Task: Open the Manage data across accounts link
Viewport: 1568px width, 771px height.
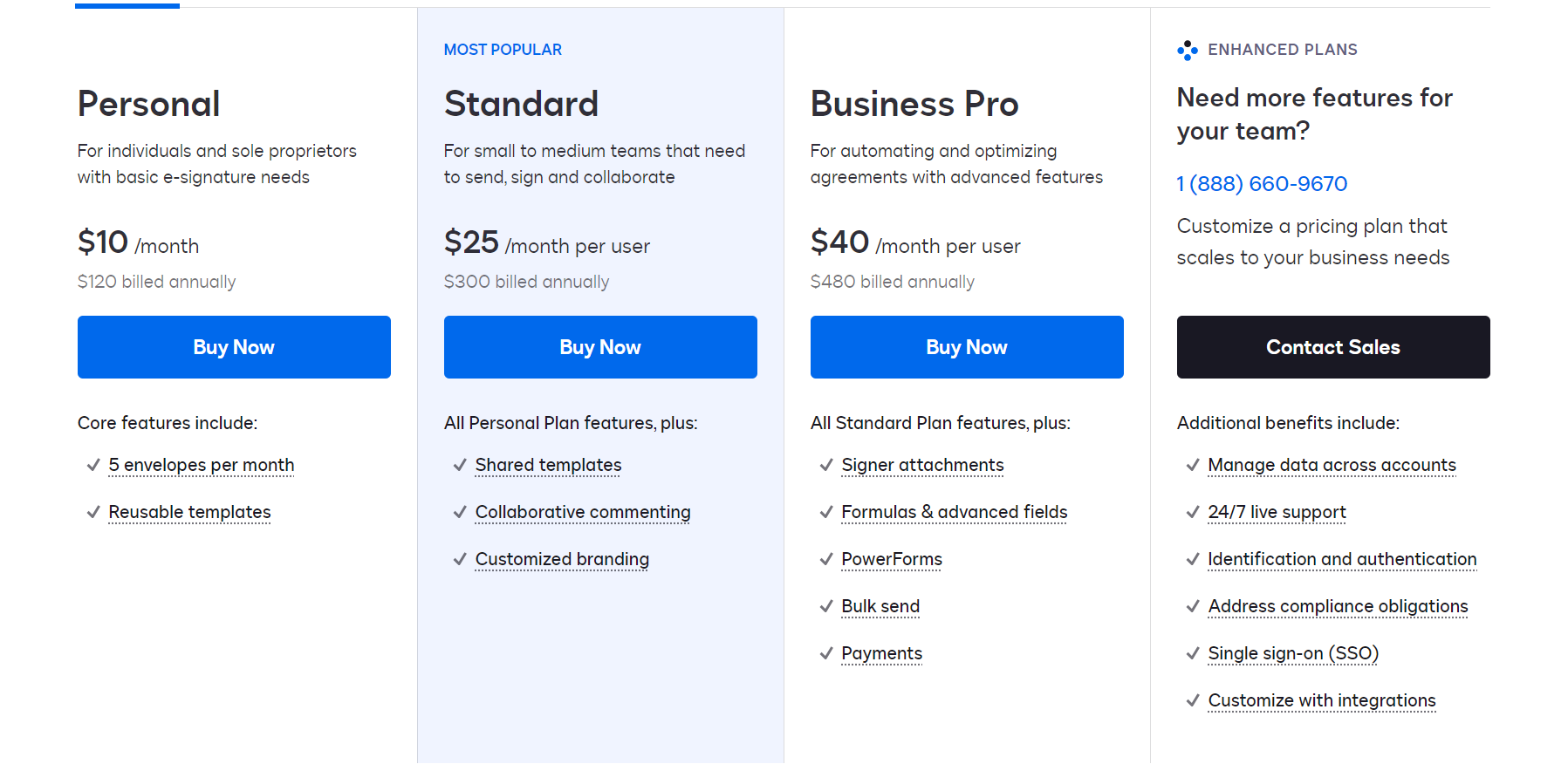Action: tap(1332, 465)
